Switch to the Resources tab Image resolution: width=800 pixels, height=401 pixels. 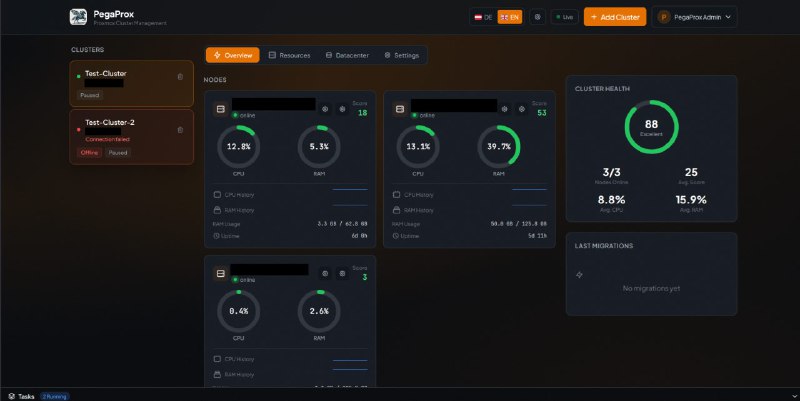click(x=289, y=55)
